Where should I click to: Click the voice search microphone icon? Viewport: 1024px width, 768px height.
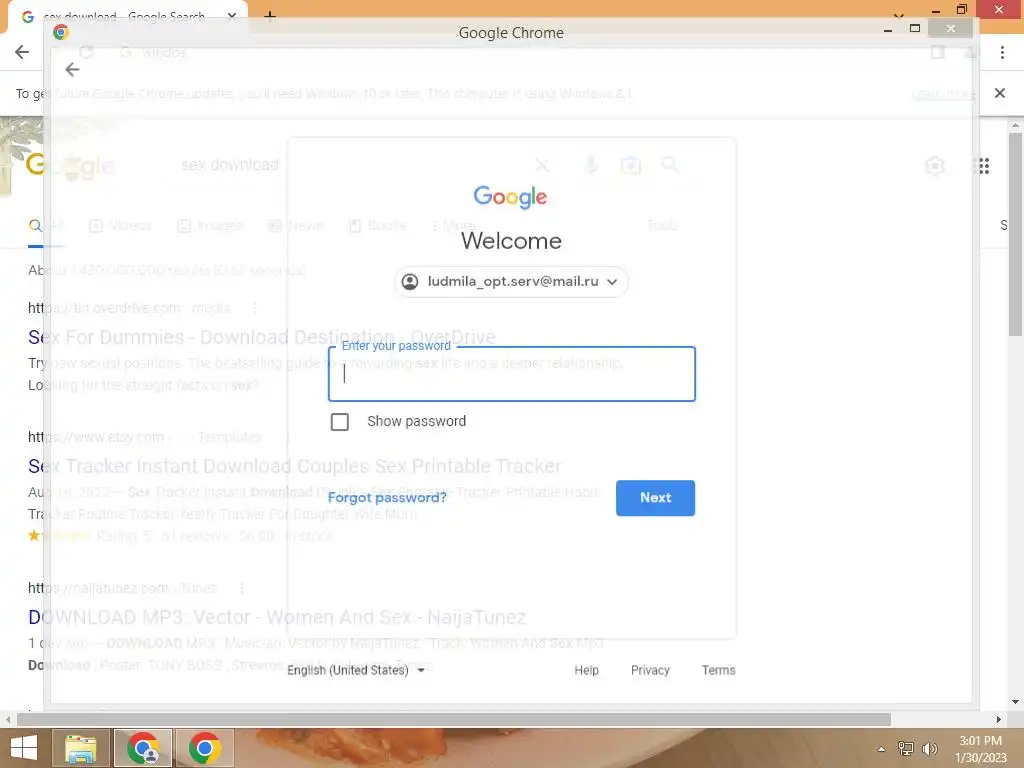pyautogui.click(x=591, y=165)
